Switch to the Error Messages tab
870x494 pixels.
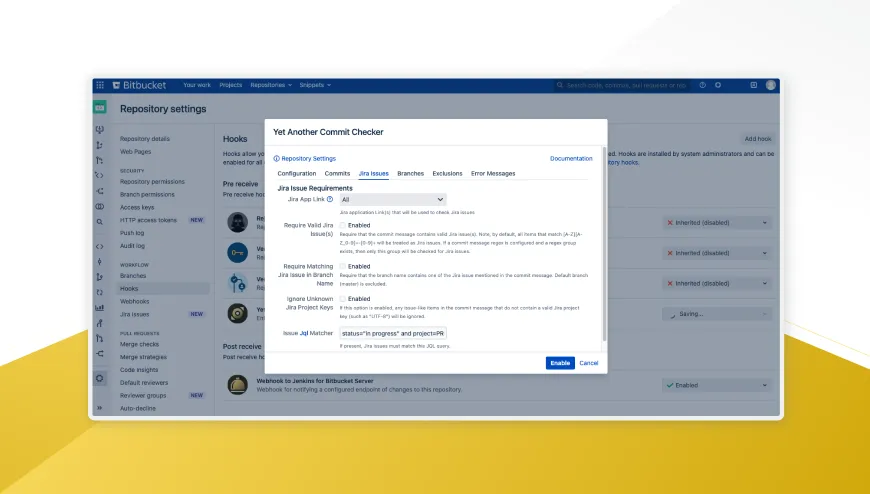tap(493, 174)
